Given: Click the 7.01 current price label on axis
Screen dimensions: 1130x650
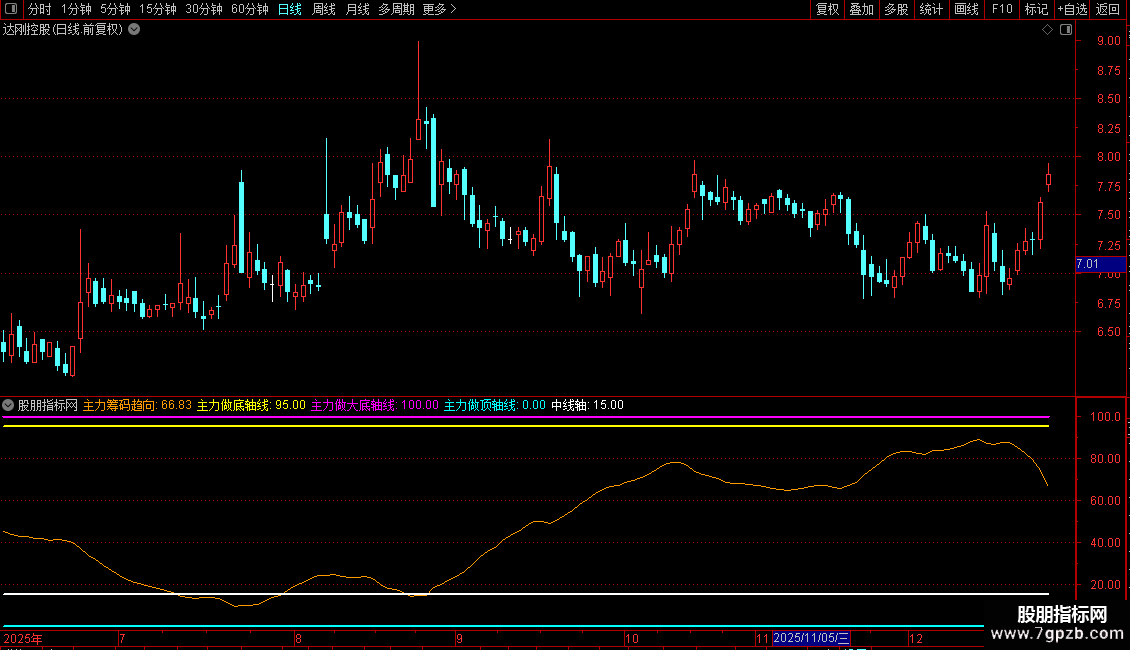Looking at the screenshot, I should (1088, 264).
